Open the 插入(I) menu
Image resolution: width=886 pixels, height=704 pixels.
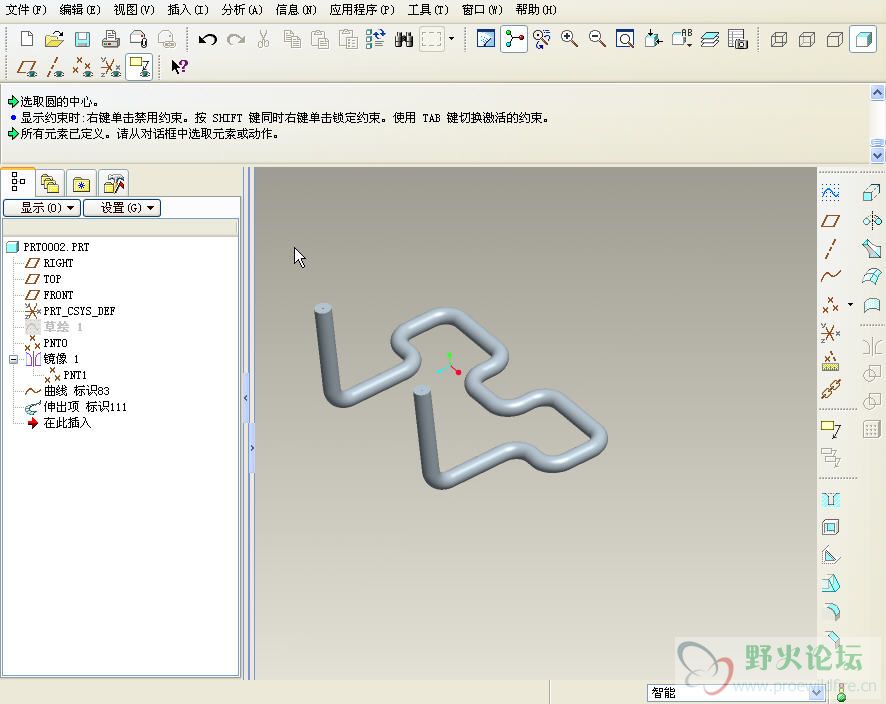pyautogui.click(x=188, y=10)
